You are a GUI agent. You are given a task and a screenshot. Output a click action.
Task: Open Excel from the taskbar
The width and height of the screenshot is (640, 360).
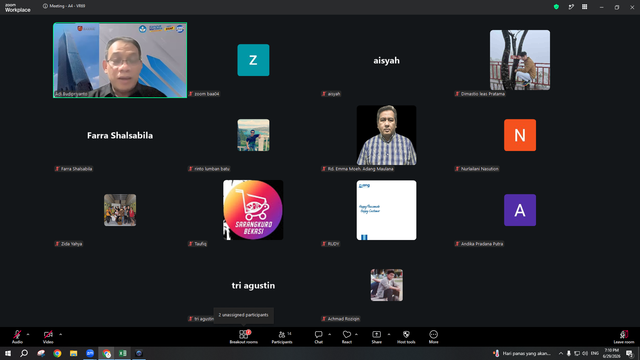[x=122, y=353]
